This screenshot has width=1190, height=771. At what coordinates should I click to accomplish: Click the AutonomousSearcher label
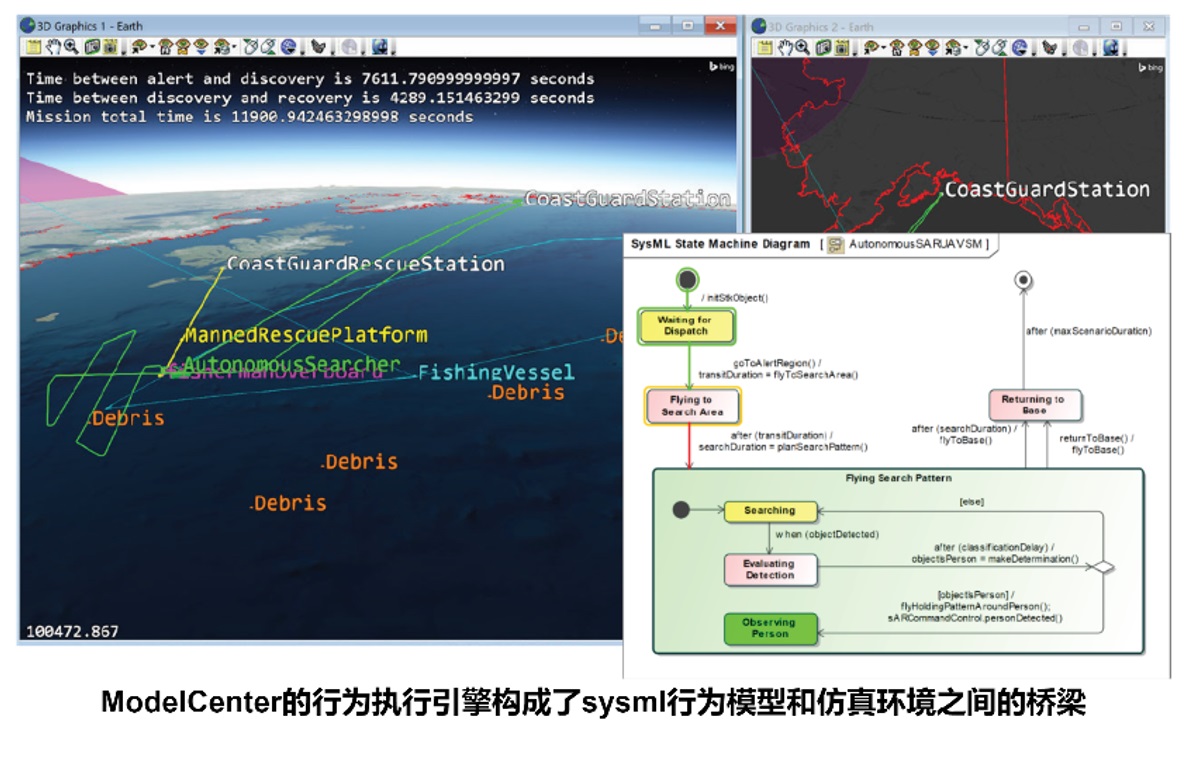[x=291, y=364]
